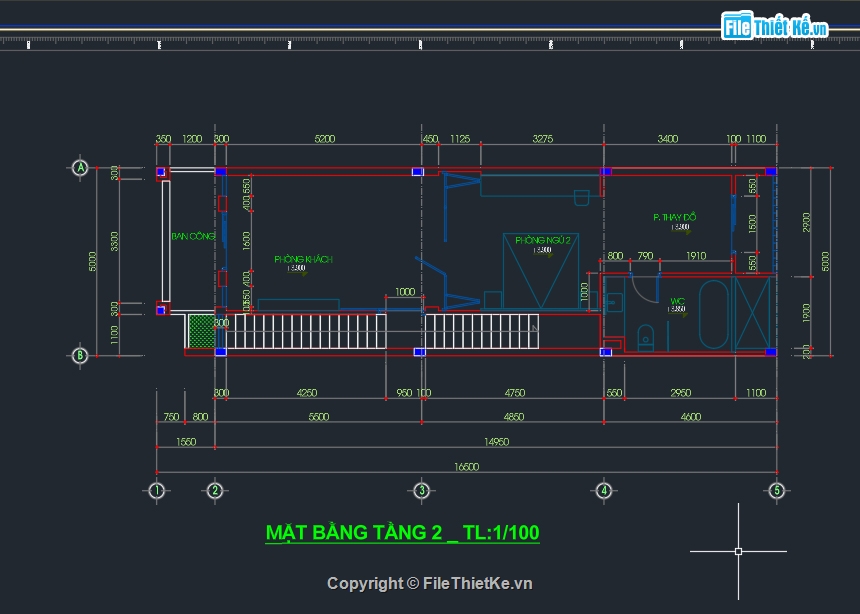
Task: Pick the P. THAY ĐỒ room label
Action: (675, 217)
